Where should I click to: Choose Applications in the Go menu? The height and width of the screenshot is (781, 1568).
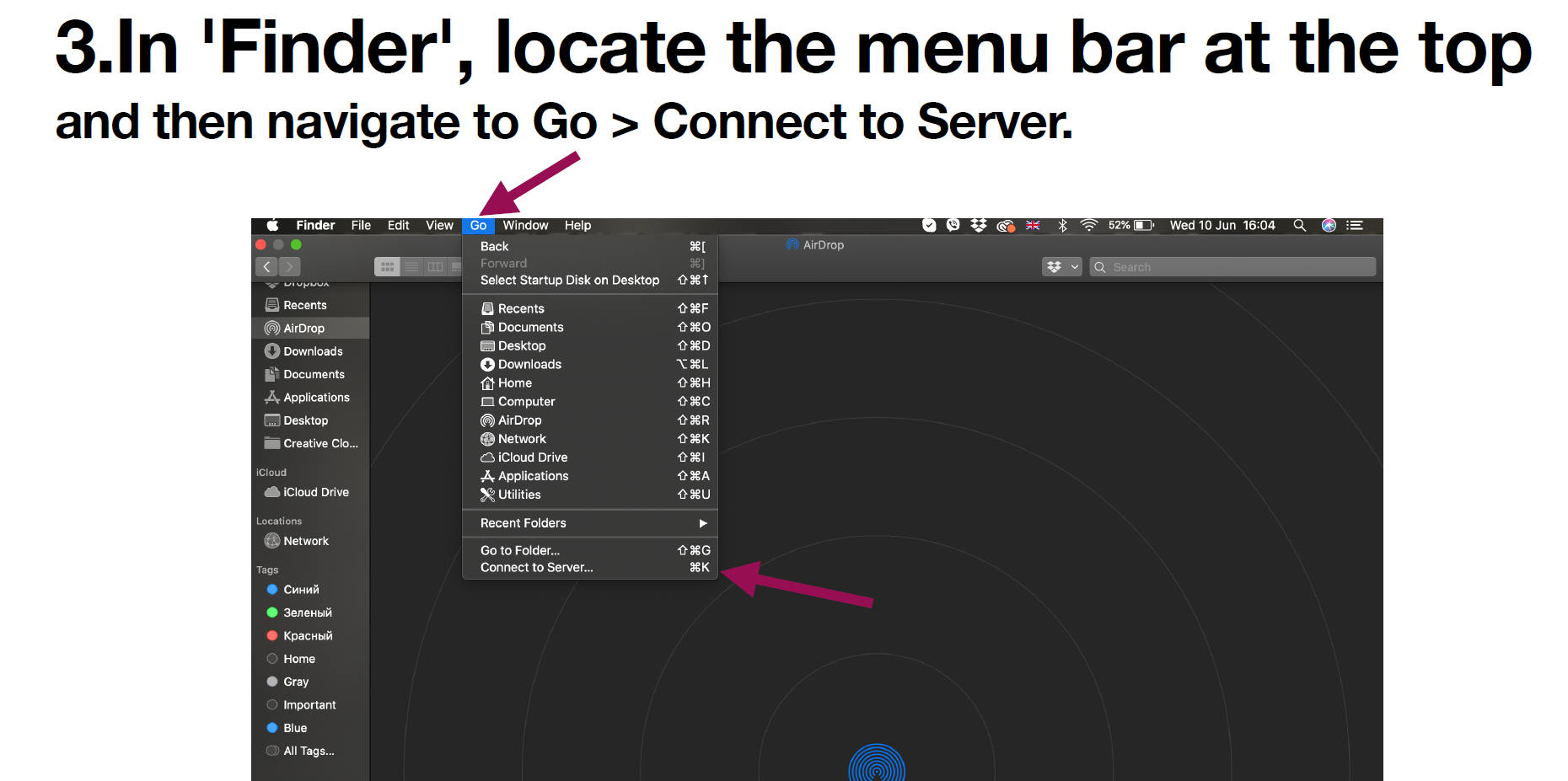point(590,475)
